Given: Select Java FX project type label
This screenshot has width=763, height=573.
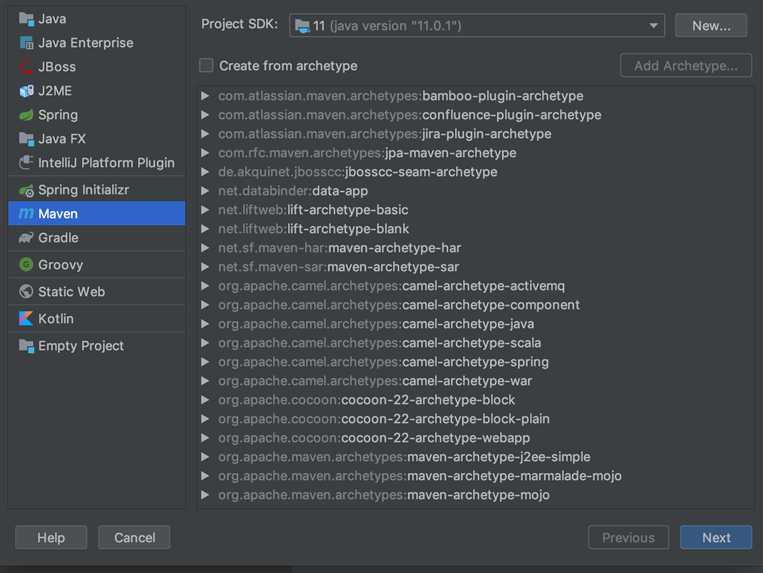Looking at the screenshot, I should pyautogui.click(x=62, y=139).
